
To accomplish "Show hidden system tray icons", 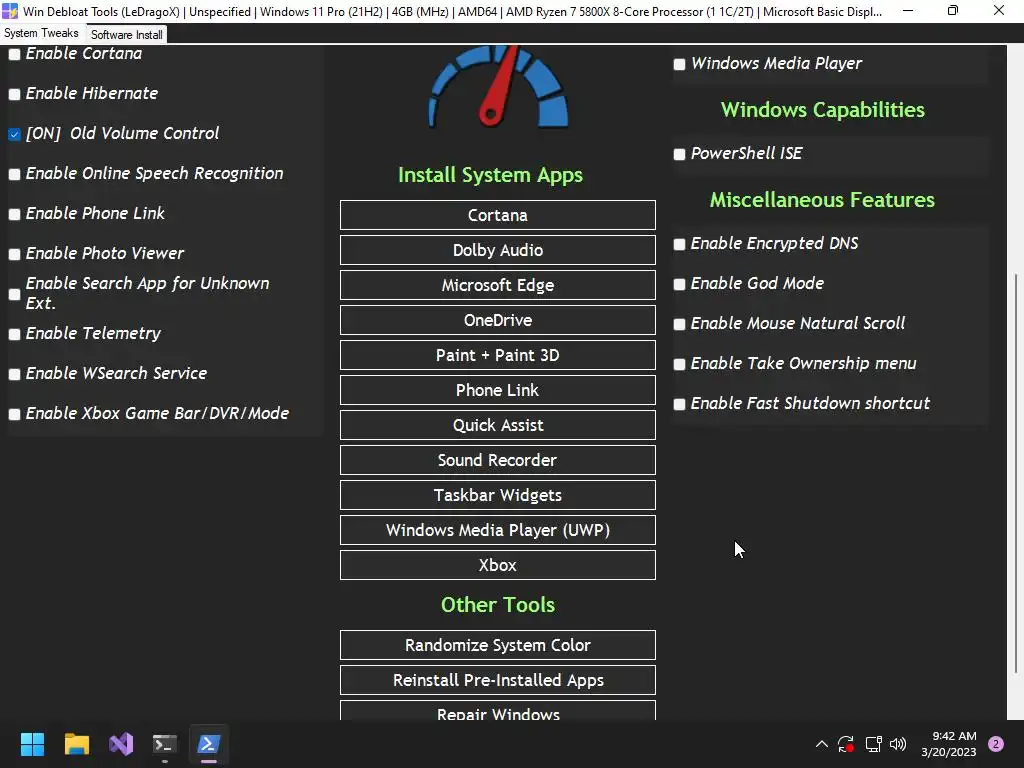I will 822,744.
